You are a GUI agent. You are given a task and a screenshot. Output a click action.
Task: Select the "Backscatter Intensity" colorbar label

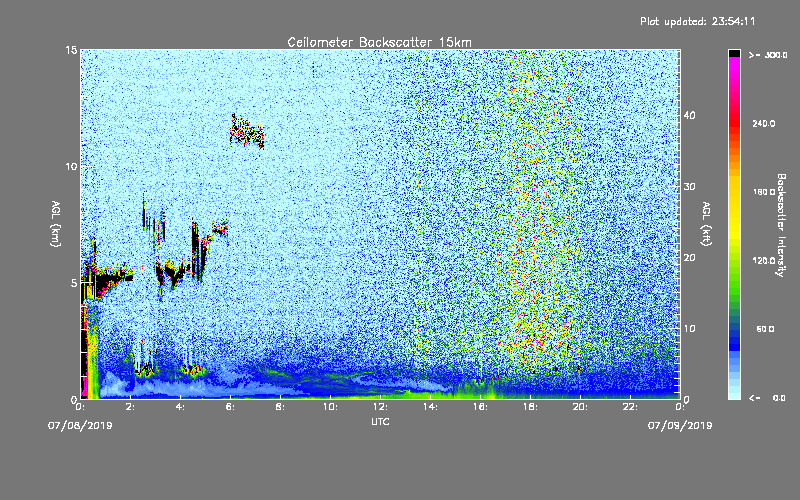[781, 225]
